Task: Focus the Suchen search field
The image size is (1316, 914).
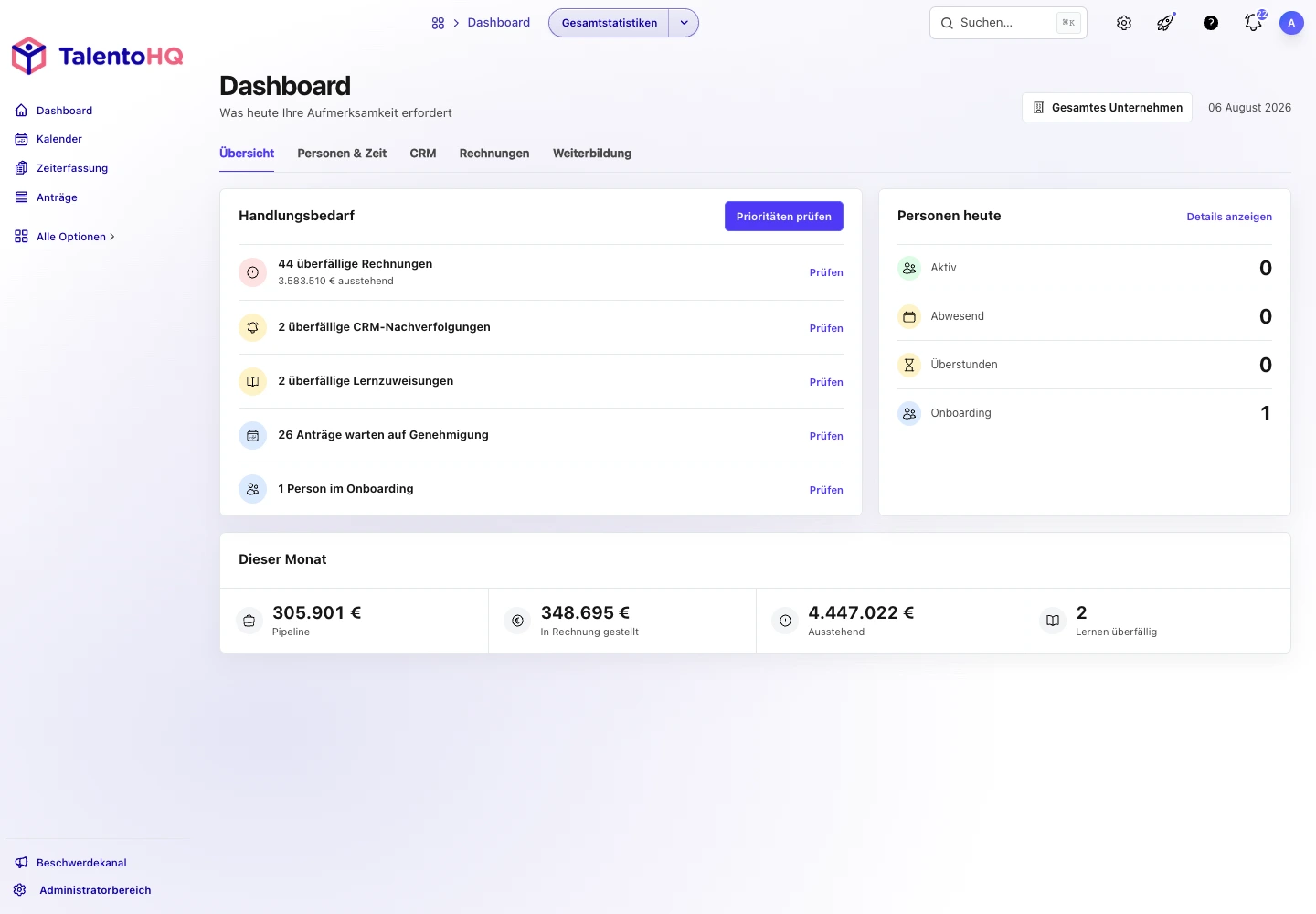Action: [x=1008, y=23]
